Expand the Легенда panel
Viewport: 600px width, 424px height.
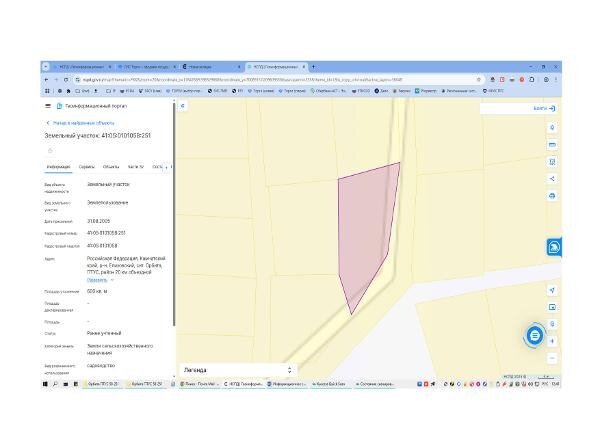click(x=237, y=370)
